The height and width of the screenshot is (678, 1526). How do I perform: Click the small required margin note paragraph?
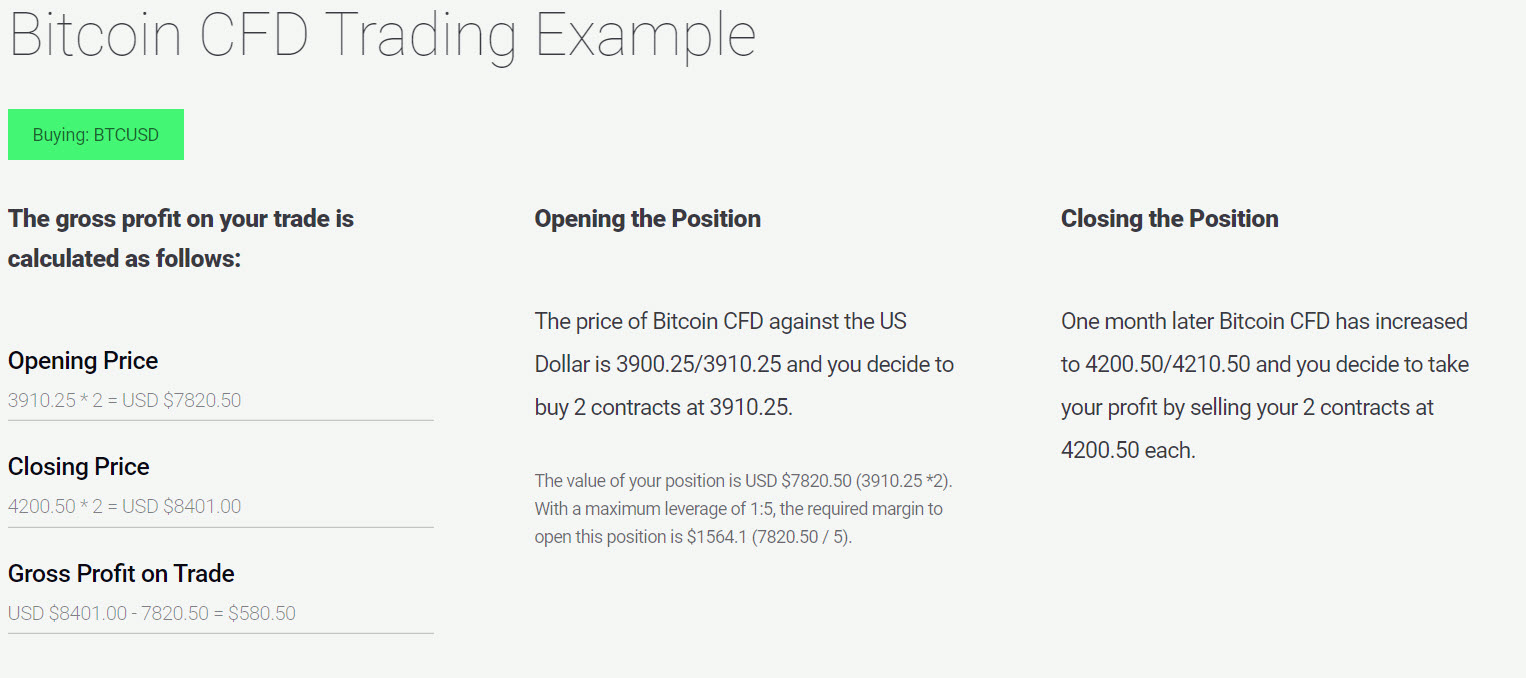[743, 508]
